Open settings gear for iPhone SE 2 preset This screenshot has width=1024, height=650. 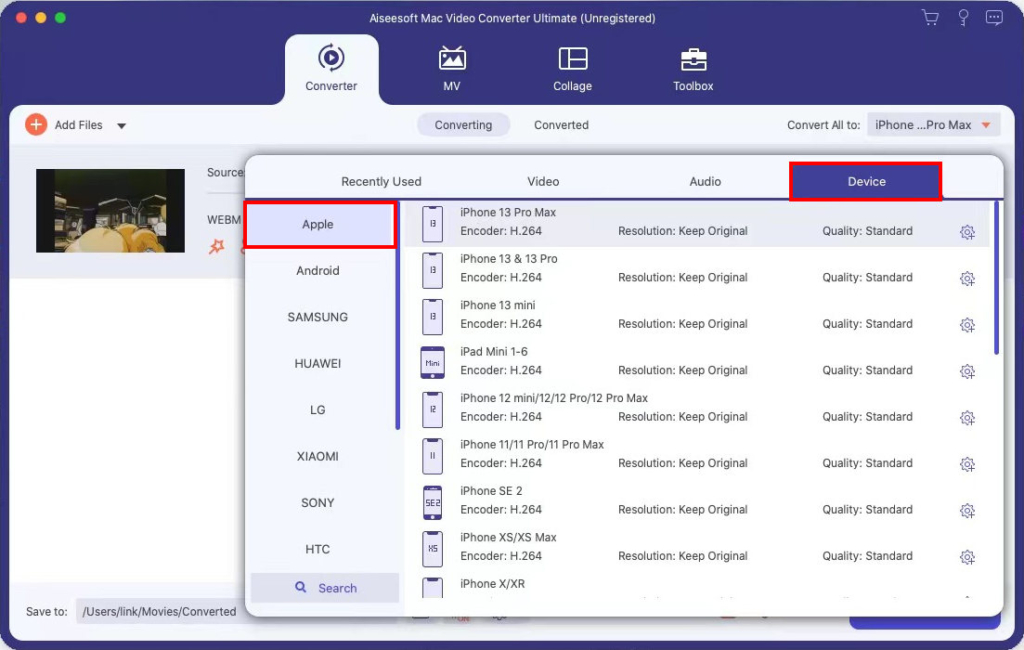pos(967,510)
